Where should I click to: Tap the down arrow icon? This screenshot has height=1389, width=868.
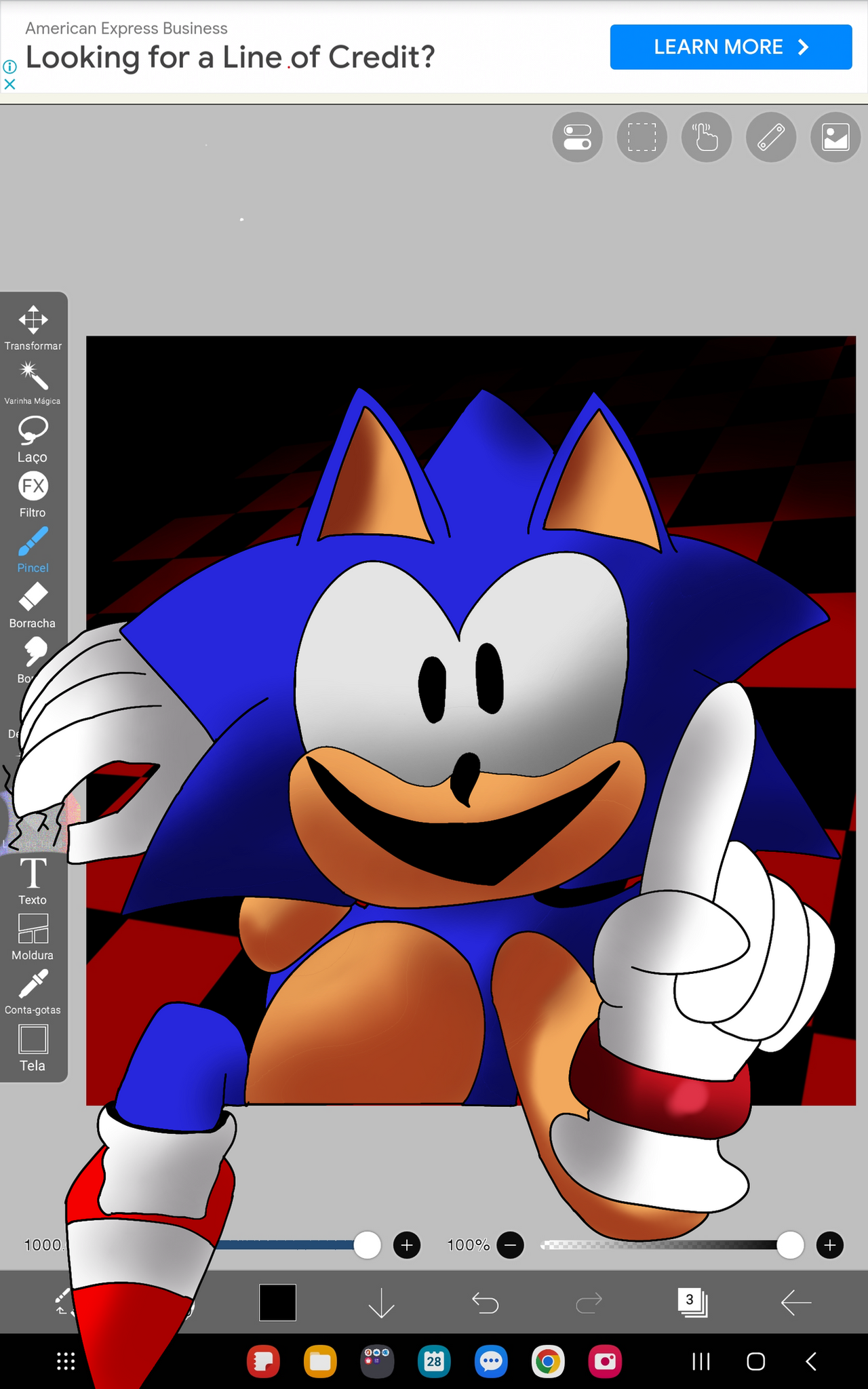pyautogui.click(x=381, y=1302)
